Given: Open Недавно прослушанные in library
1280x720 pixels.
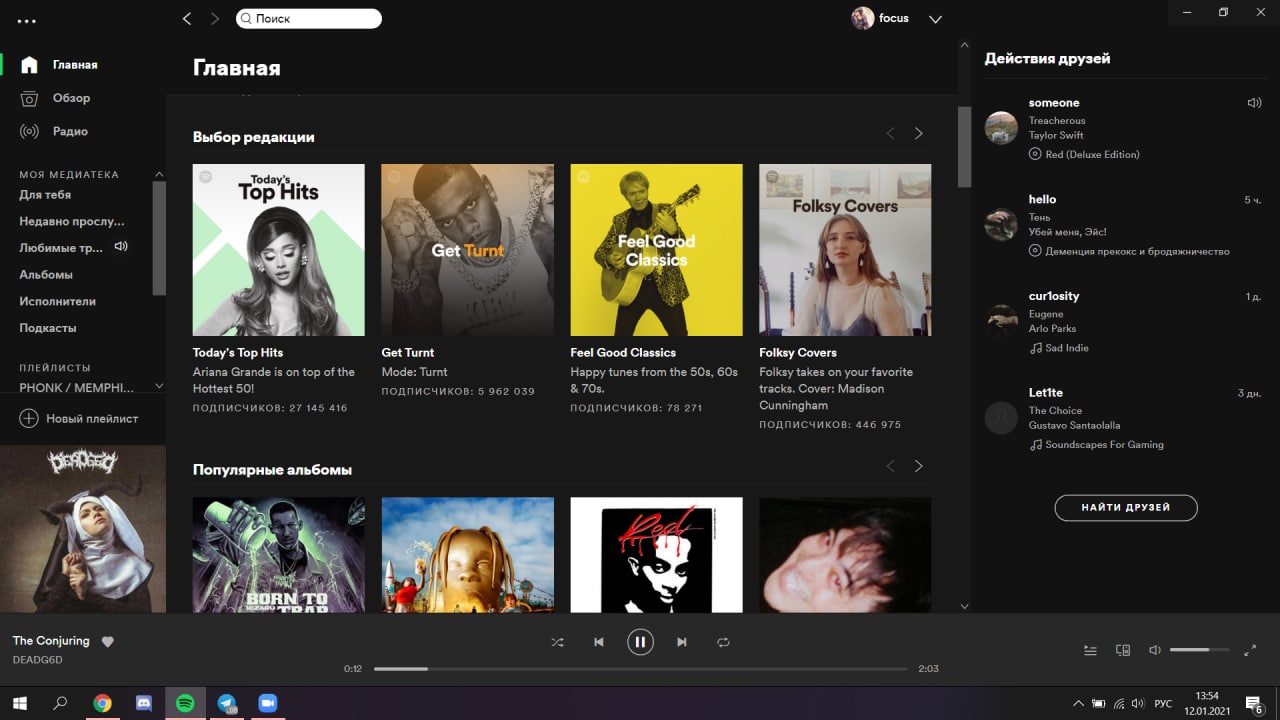Looking at the screenshot, I should pos(72,221).
